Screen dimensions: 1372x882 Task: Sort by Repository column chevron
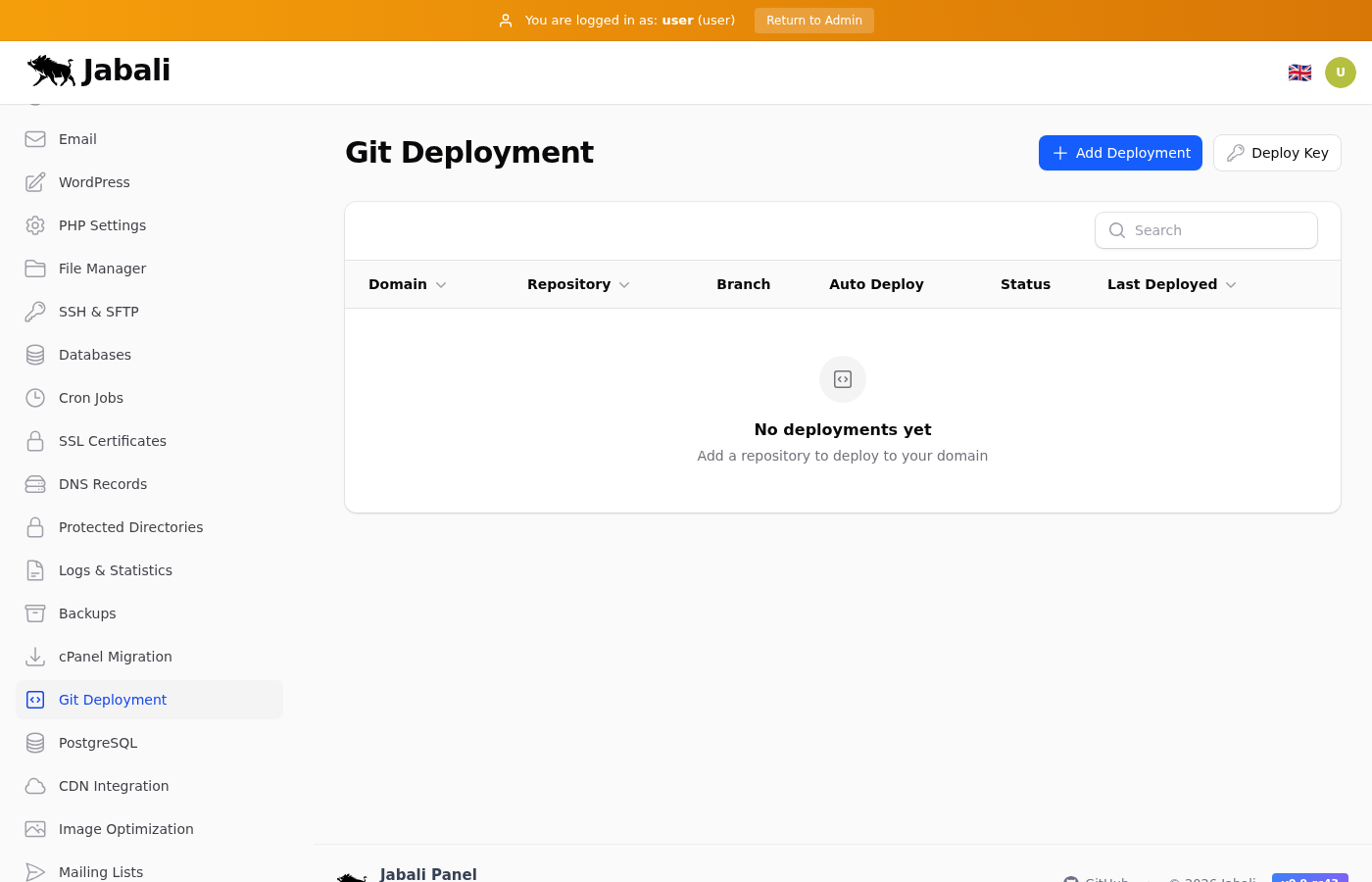[624, 285]
